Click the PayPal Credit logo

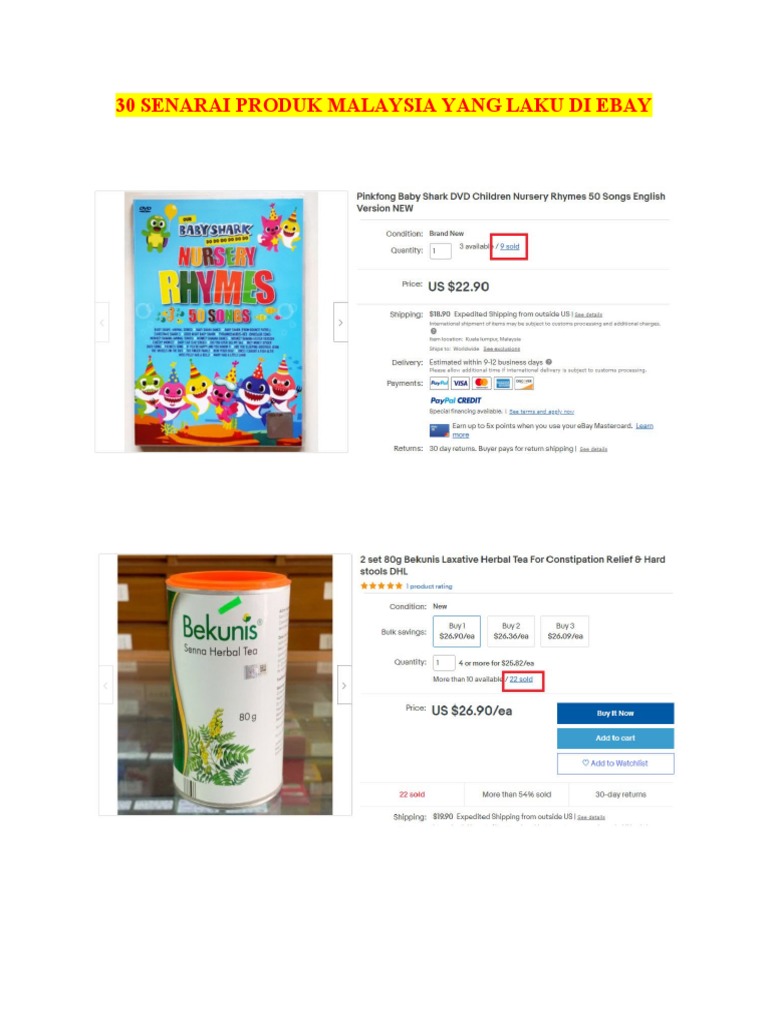(x=455, y=400)
